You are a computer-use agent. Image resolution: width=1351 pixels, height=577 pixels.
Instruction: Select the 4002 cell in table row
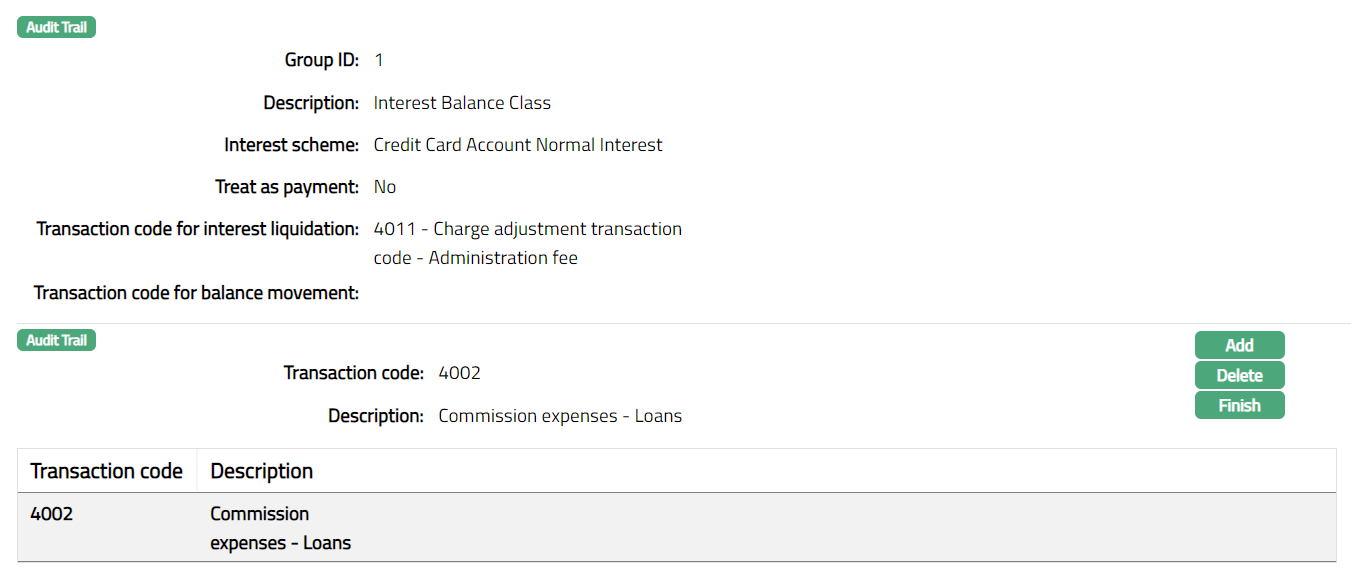(x=52, y=514)
